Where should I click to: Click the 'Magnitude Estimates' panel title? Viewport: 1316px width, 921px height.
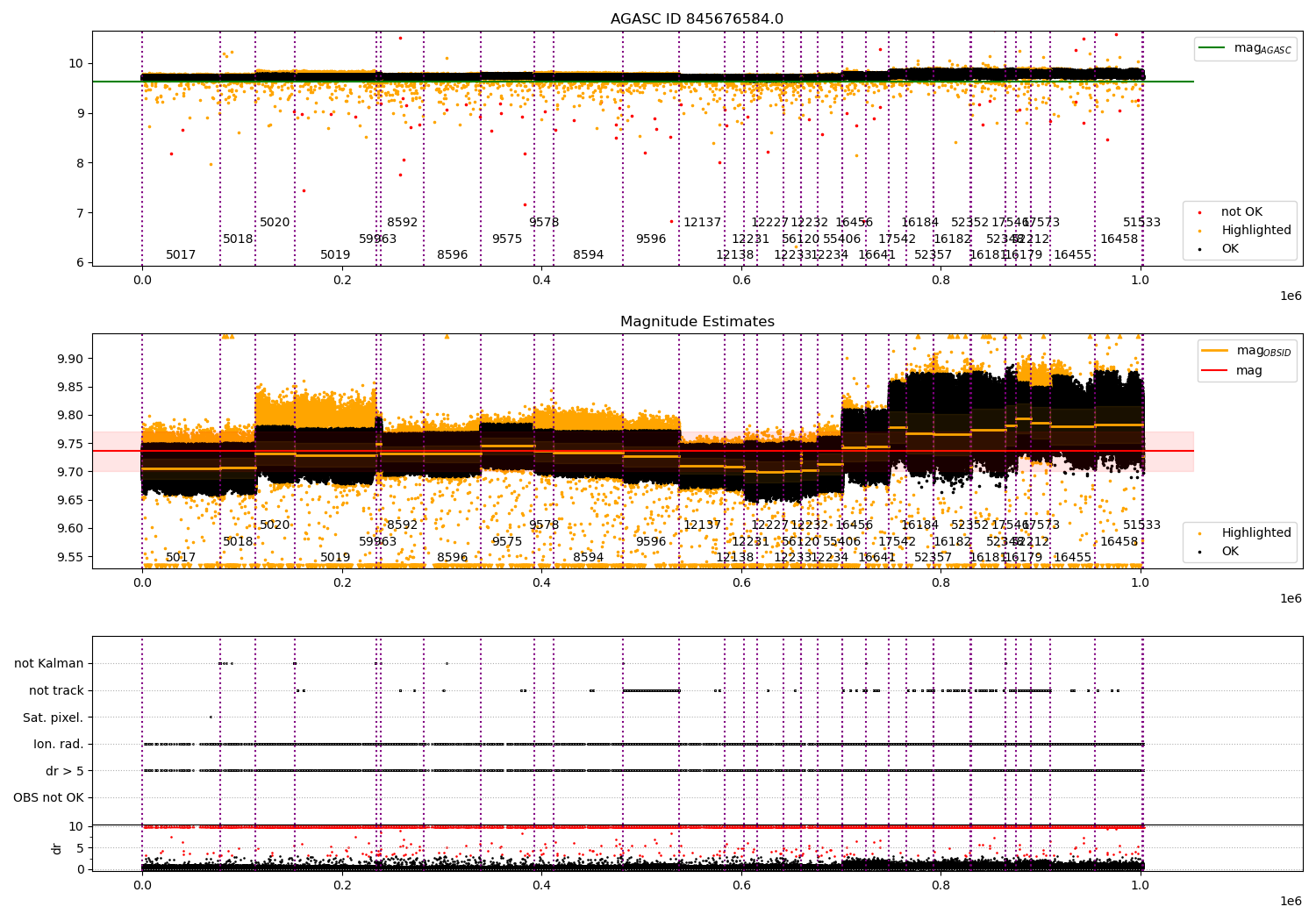point(697,322)
